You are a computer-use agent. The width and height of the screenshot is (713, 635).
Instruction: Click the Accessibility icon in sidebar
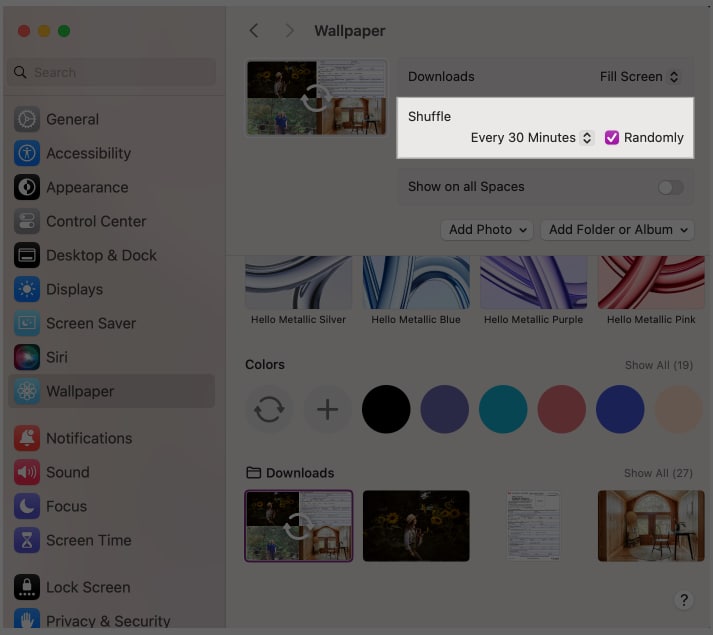[27, 153]
